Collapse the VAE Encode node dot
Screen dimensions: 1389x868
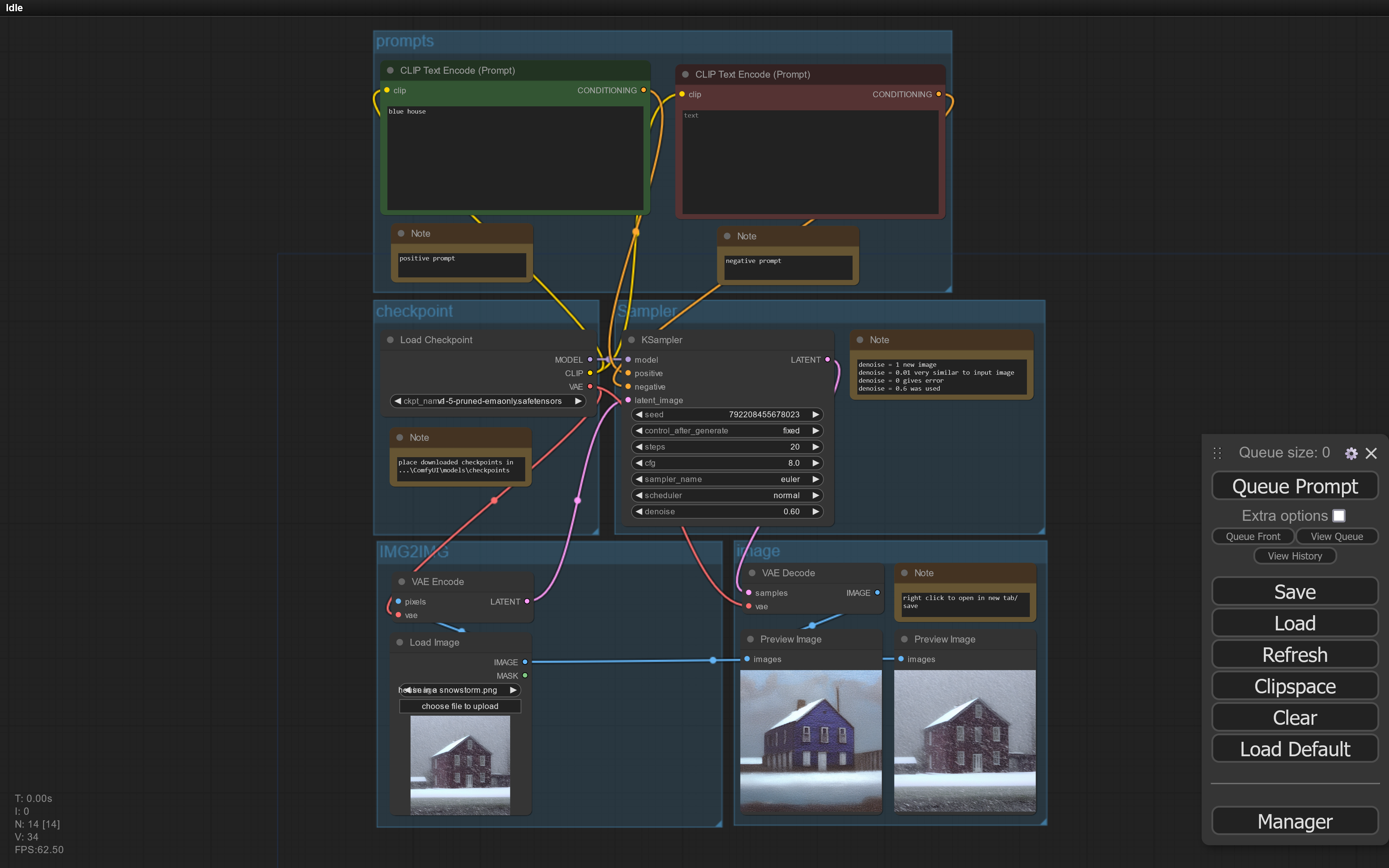point(402,582)
